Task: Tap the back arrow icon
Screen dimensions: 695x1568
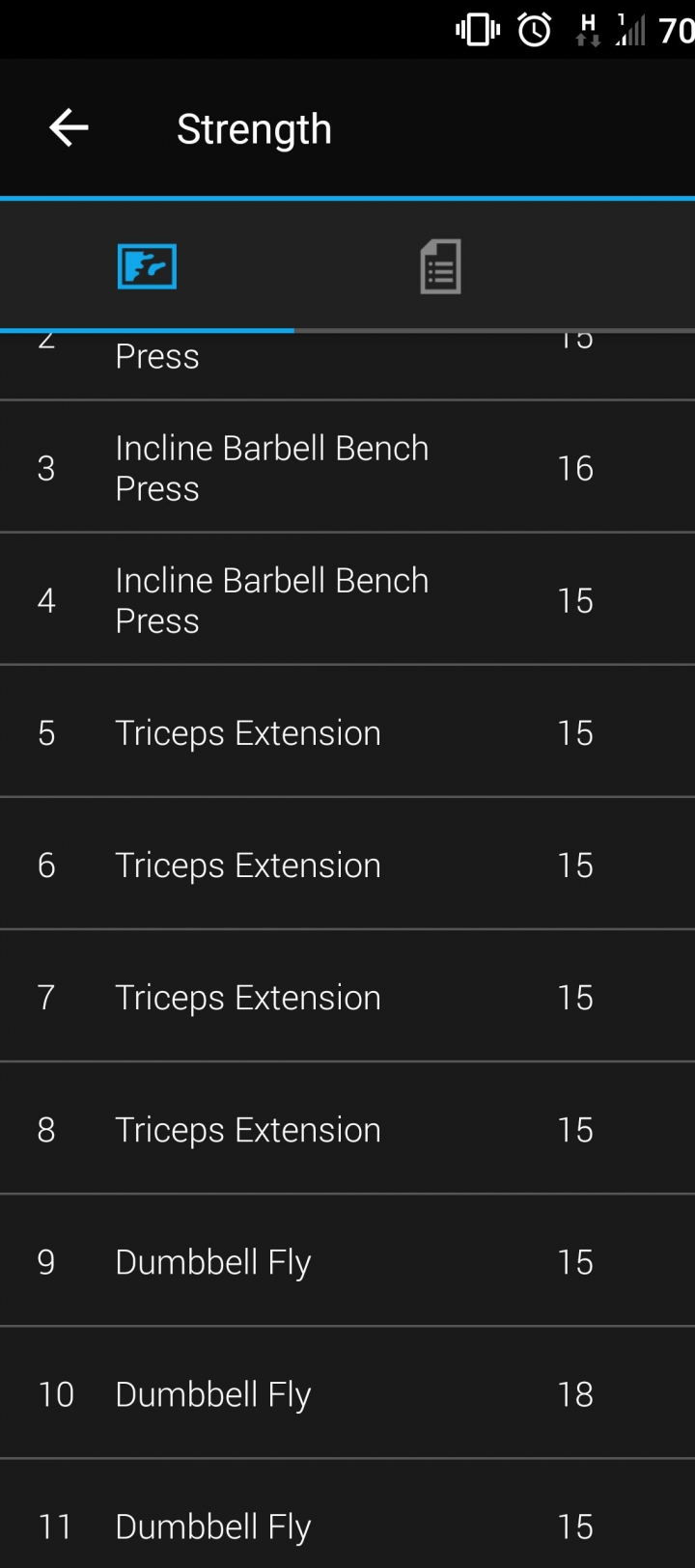Action: tap(69, 127)
